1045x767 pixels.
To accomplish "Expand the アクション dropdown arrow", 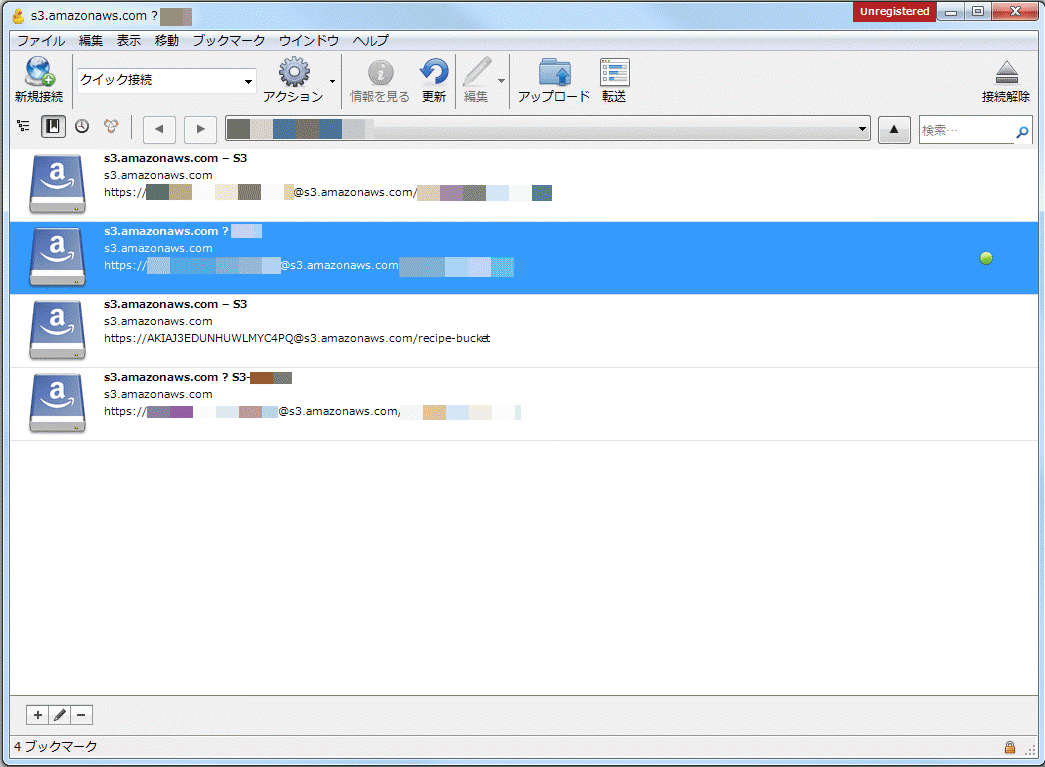I will (x=333, y=81).
